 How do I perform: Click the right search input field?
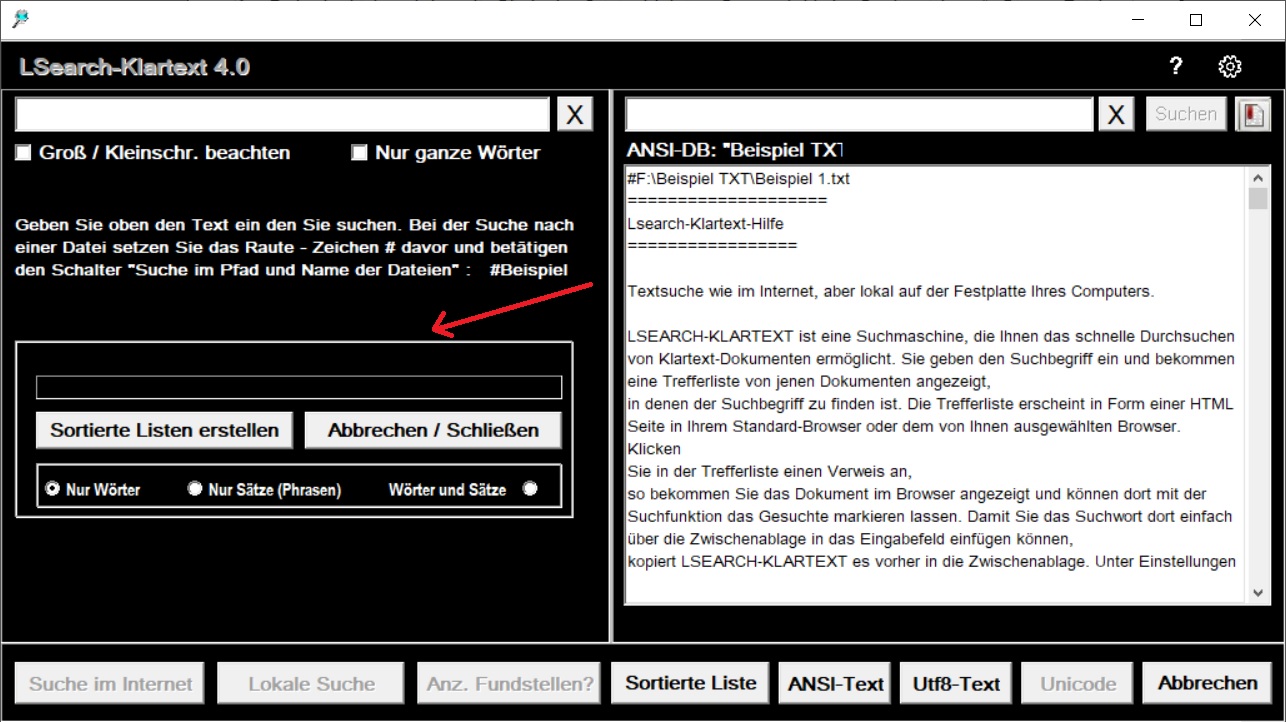(859, 114)
